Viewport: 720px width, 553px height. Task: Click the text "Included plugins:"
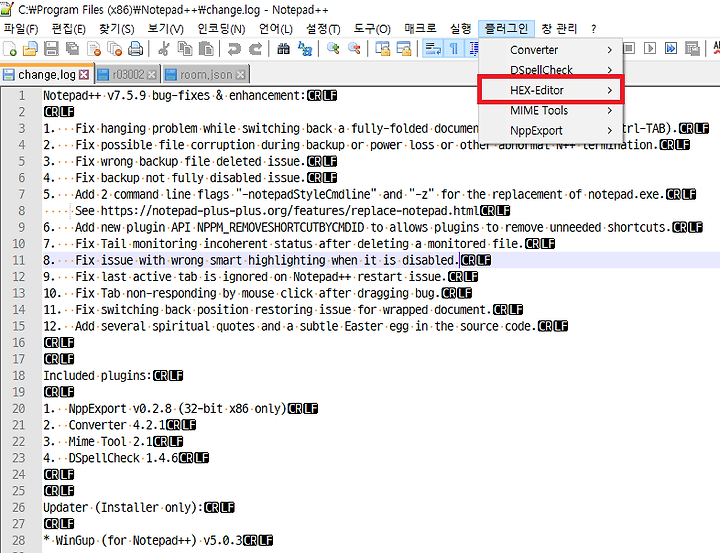click(x=97, y=376)
